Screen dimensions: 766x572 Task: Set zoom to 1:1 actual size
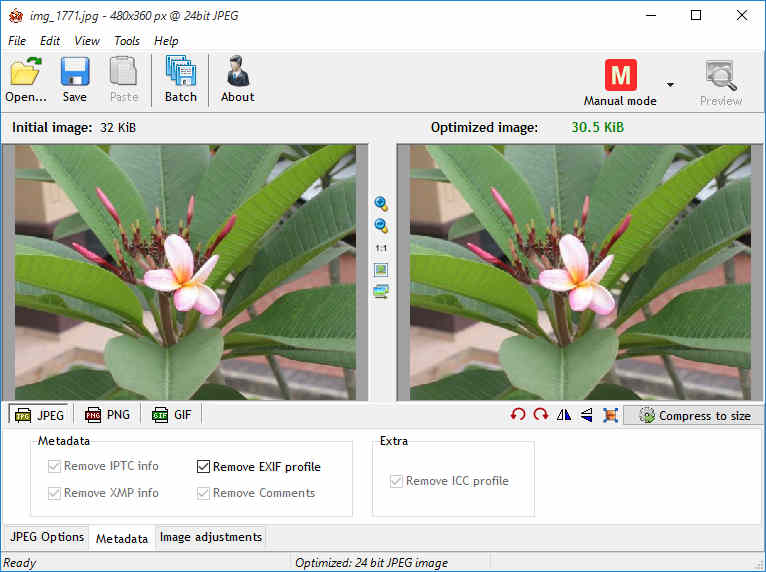[381, 248]
